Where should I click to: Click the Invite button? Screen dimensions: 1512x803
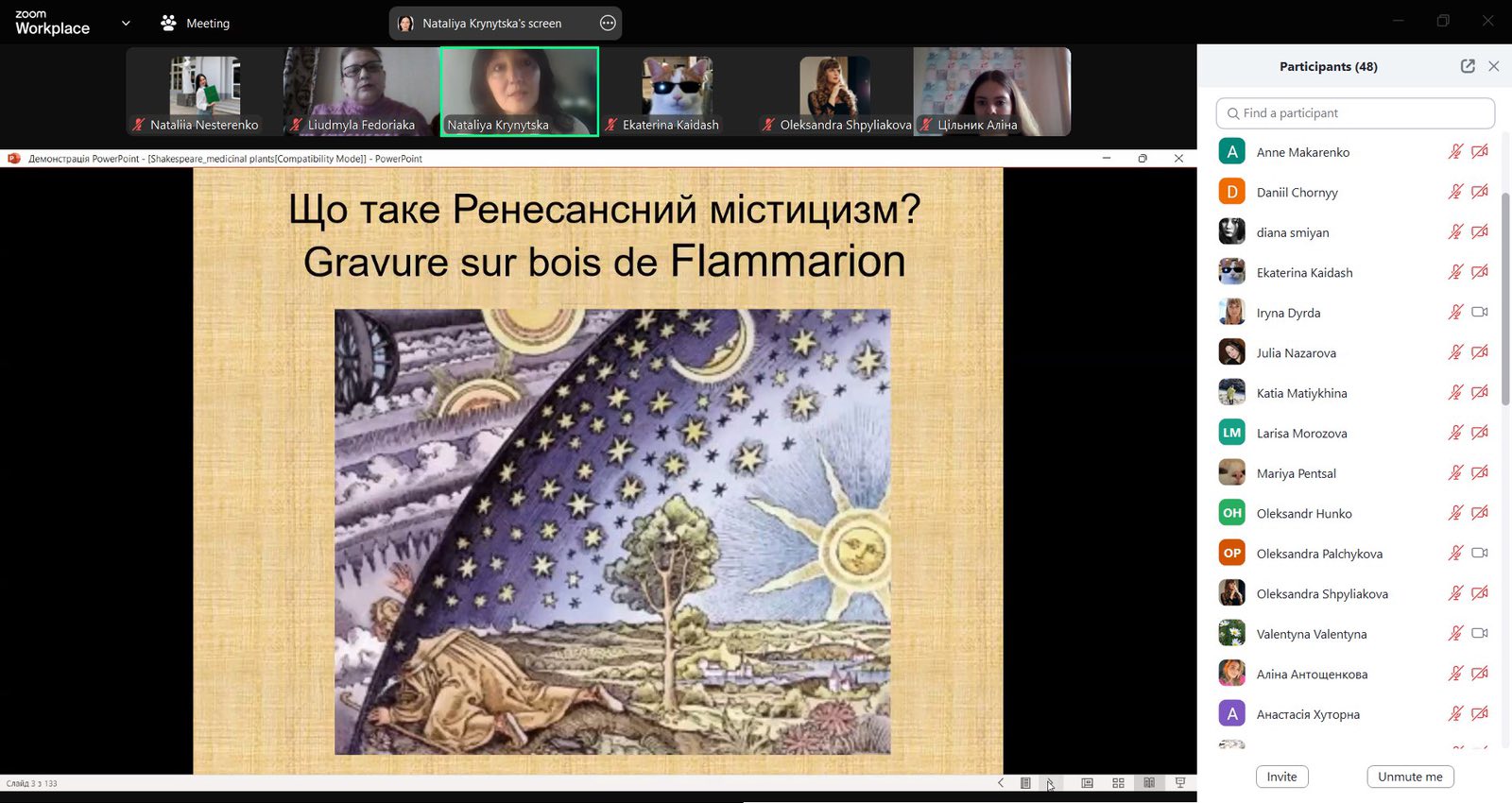(x=1281, y=777)
